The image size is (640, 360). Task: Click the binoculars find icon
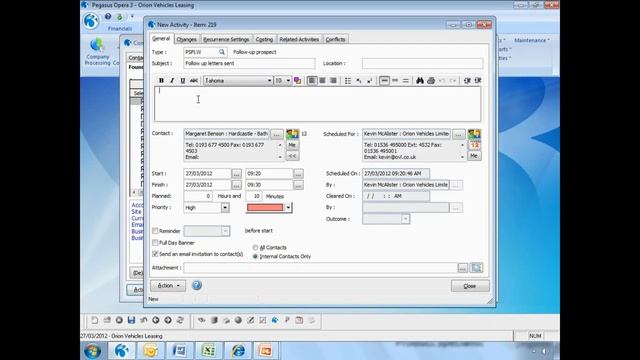pos(420,80)
